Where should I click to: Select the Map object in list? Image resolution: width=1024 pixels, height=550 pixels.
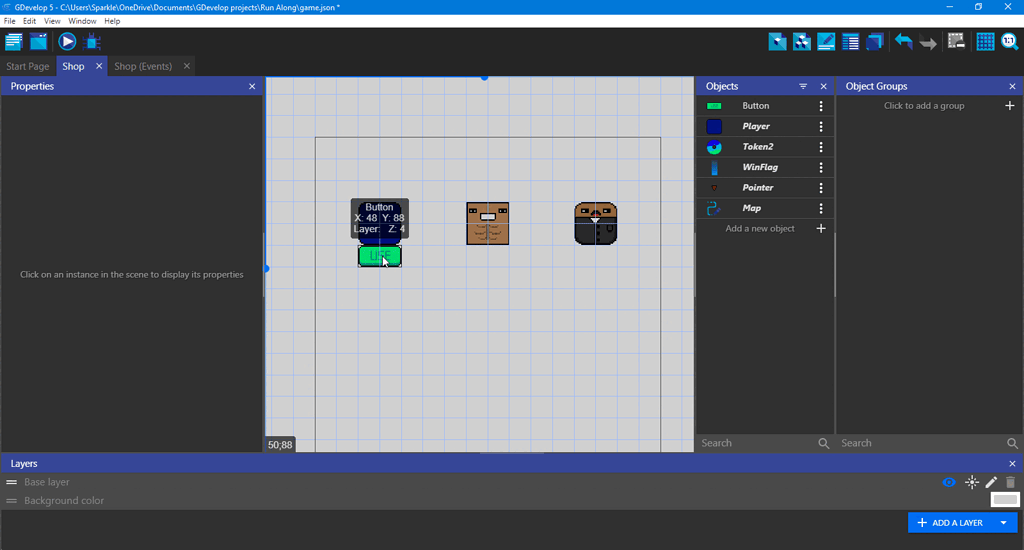(x=752, y=208)
